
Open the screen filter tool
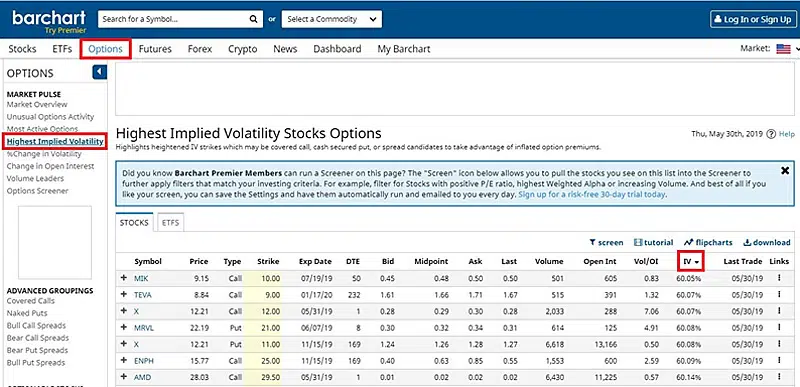(x=606, y=243)
